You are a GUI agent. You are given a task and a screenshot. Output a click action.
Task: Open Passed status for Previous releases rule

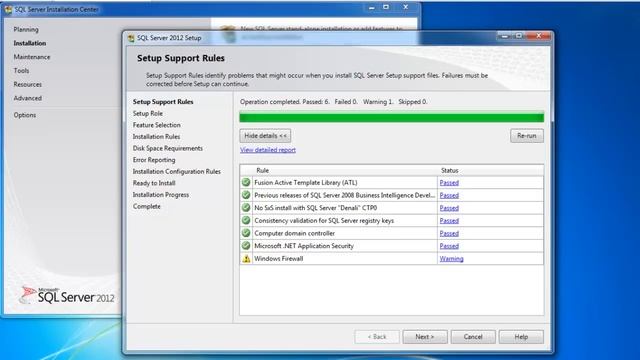(x=449, y=195)
